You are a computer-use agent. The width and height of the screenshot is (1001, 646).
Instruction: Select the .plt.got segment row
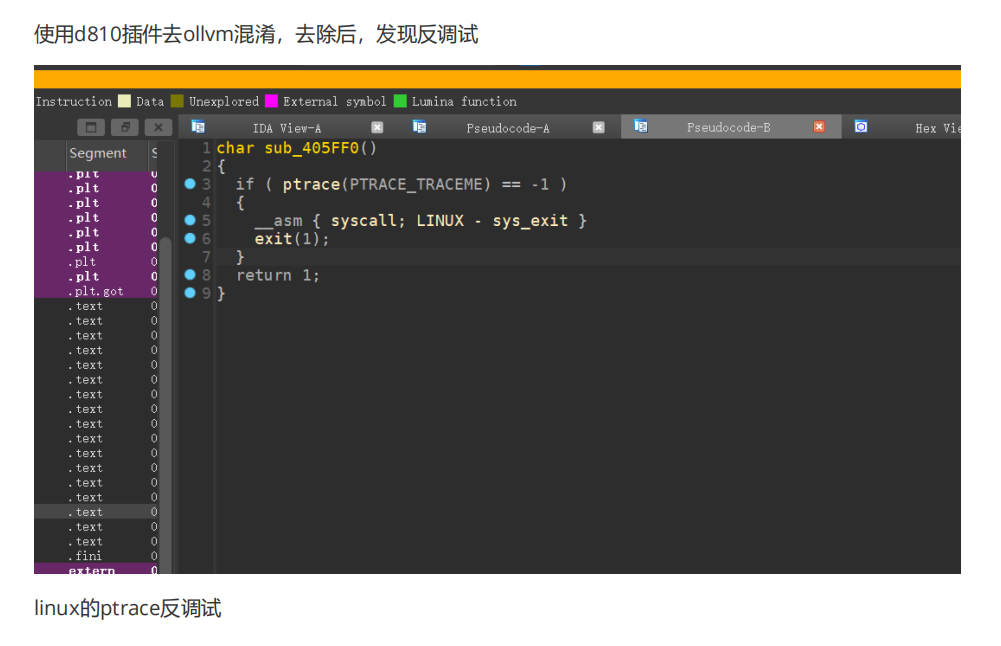pos(96,291)
